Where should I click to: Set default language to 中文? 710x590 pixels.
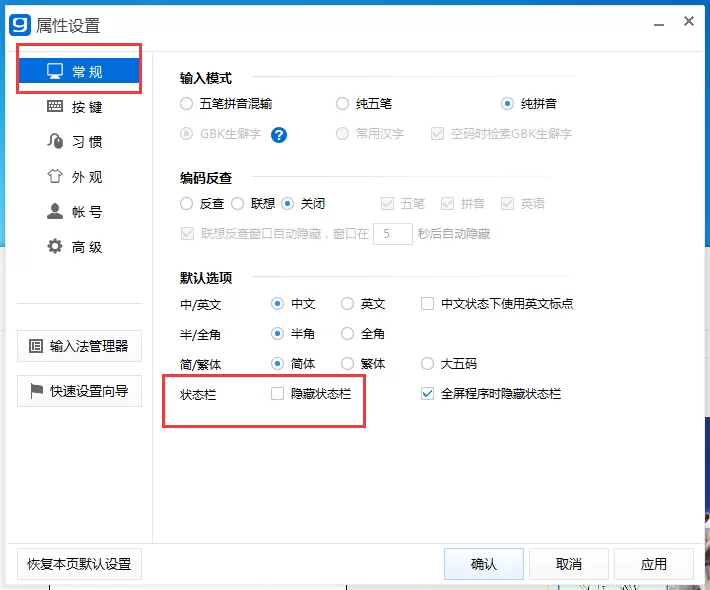point(277,303)
